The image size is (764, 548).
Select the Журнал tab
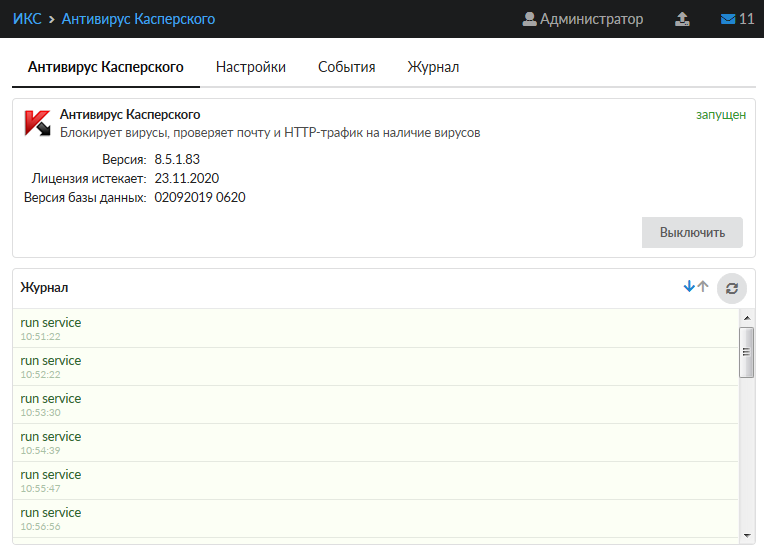pyautogui.click(x=433, y=67)
